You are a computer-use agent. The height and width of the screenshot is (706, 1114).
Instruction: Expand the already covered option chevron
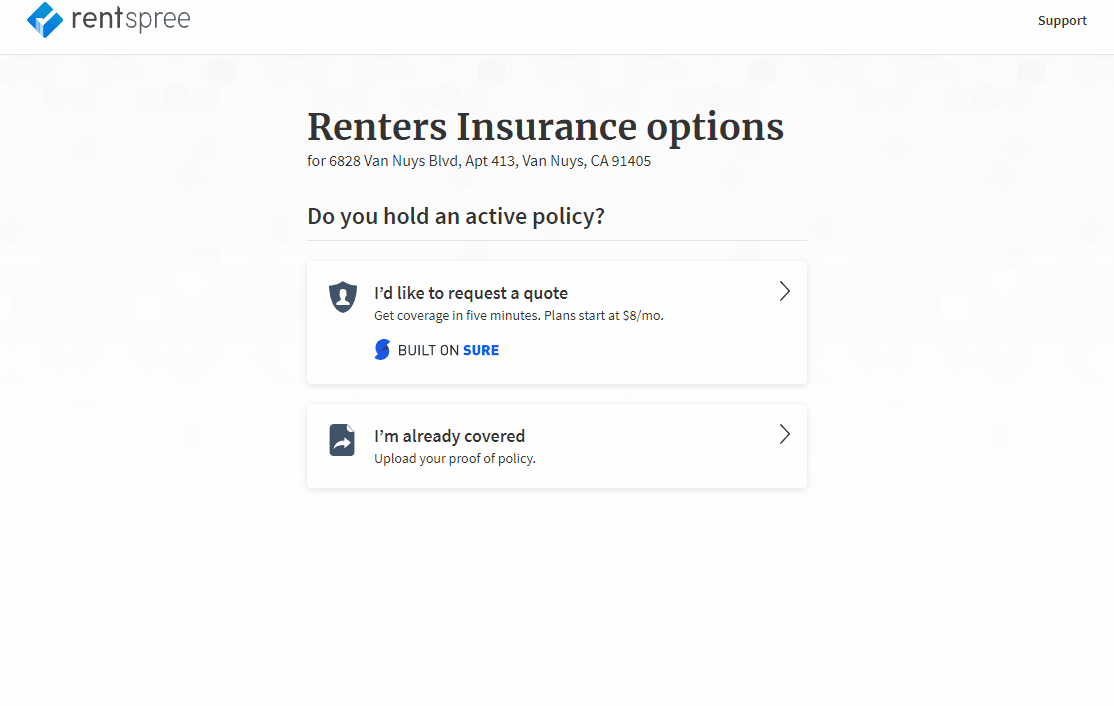point(784,434)
